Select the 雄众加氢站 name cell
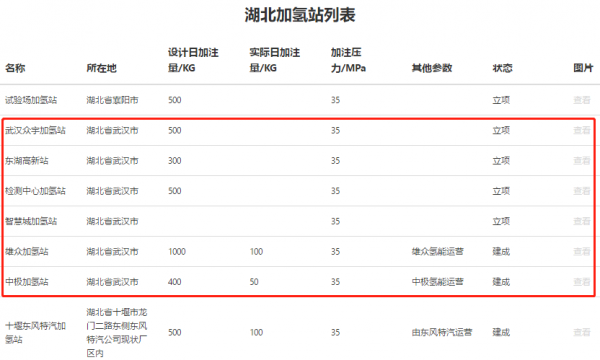This screenshot has height=360, width=600. [x=27, y=251]
